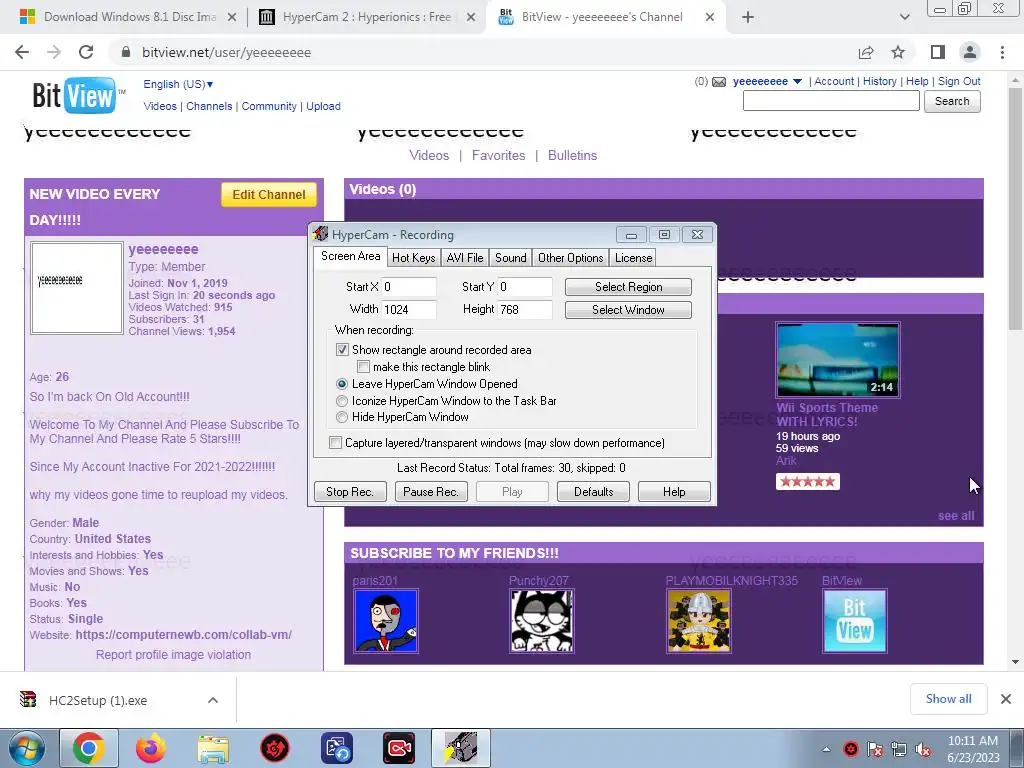Open Chrome three-dot menu
The height and width of the screenshot is (768, 1024).
click(x=1002, y=52)
